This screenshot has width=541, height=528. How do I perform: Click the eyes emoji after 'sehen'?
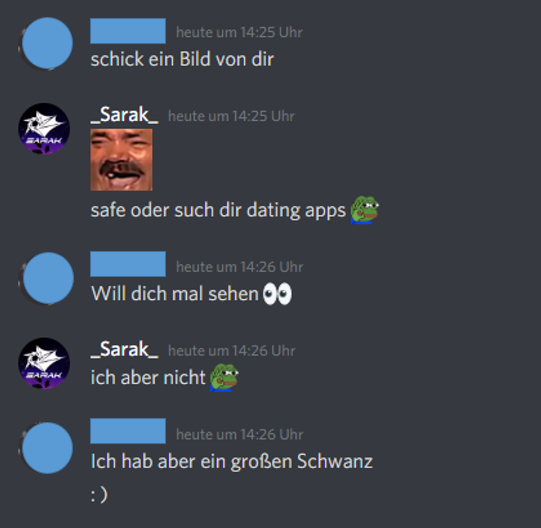(277, 294)
